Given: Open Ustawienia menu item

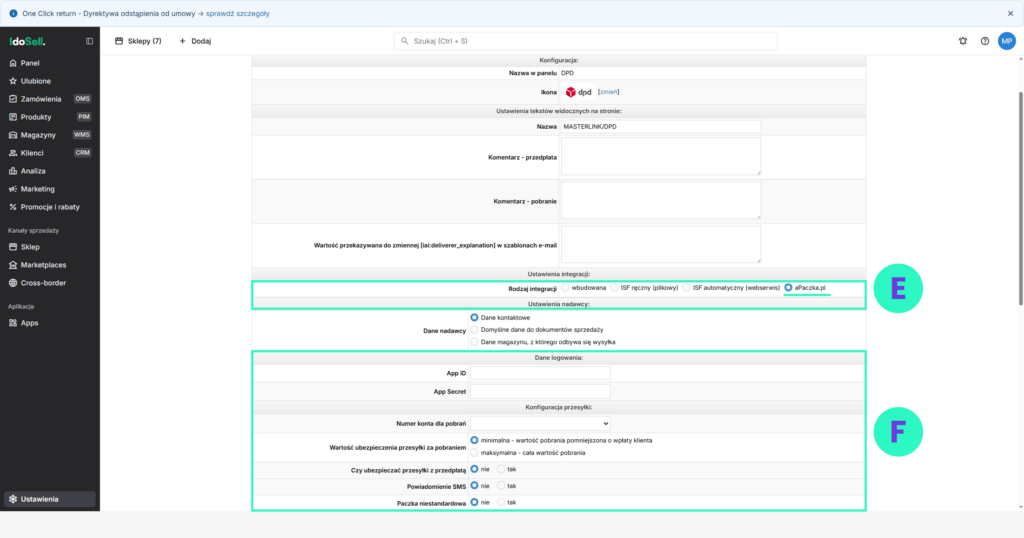Looking at the screenshot, I should click(50, 499).
